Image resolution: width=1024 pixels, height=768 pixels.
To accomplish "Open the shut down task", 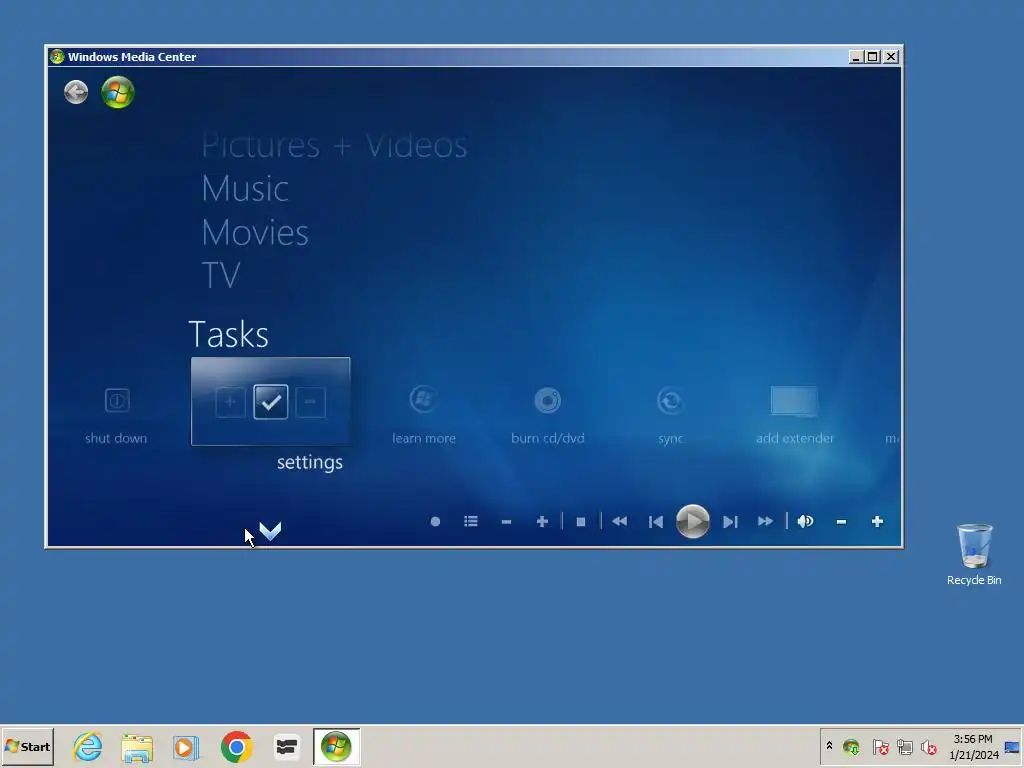I will point(116,415).
